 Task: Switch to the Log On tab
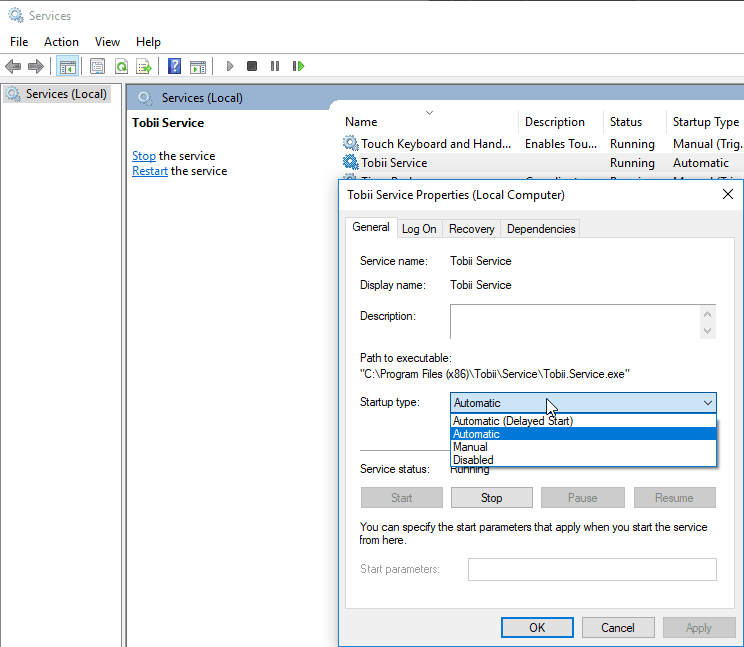pyautogui.click(x=419, y=229)
